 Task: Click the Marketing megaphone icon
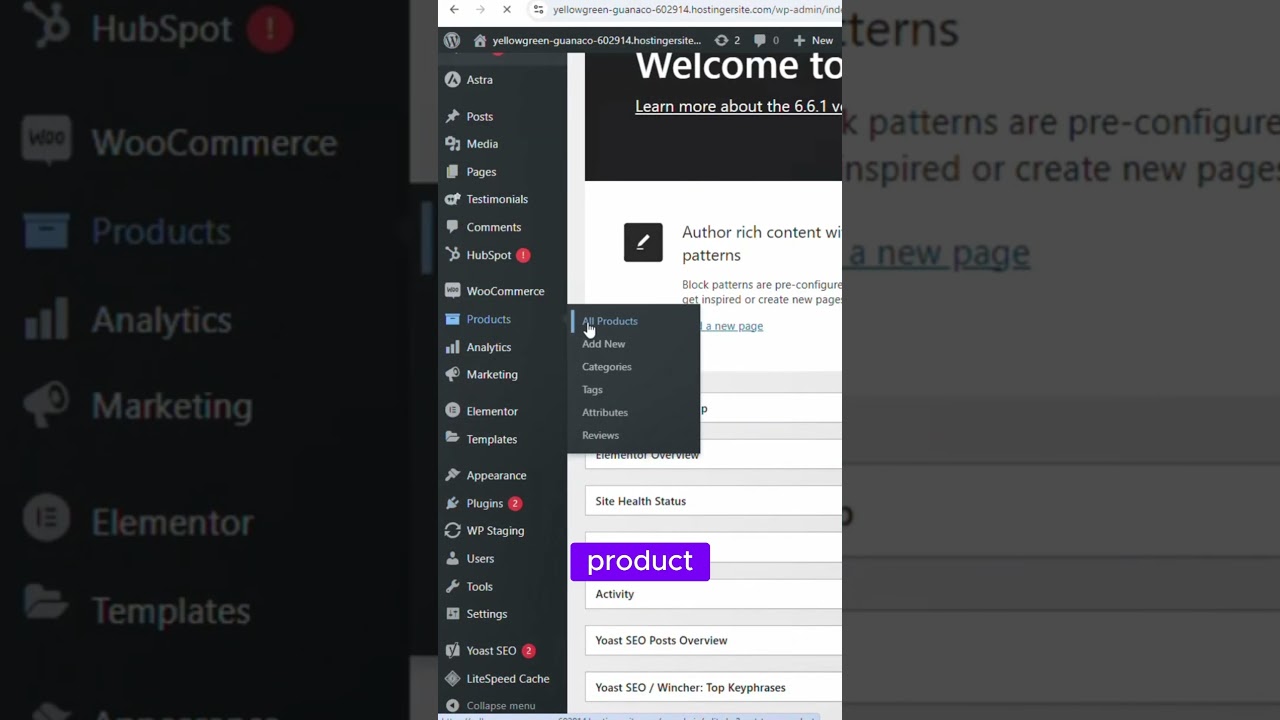click(x=453, y=374)
